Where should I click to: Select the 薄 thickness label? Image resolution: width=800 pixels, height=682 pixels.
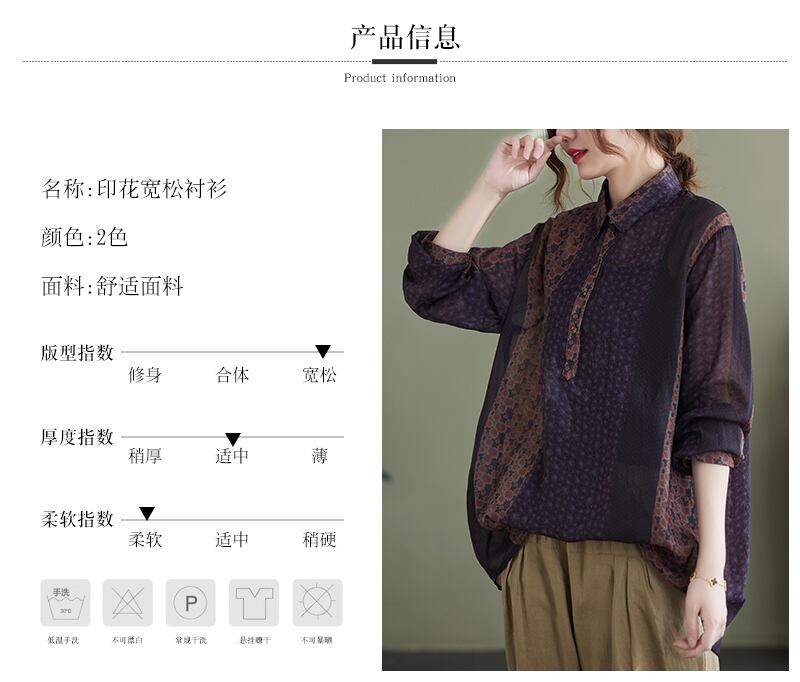pyautogui.click(x=320, y=456)
